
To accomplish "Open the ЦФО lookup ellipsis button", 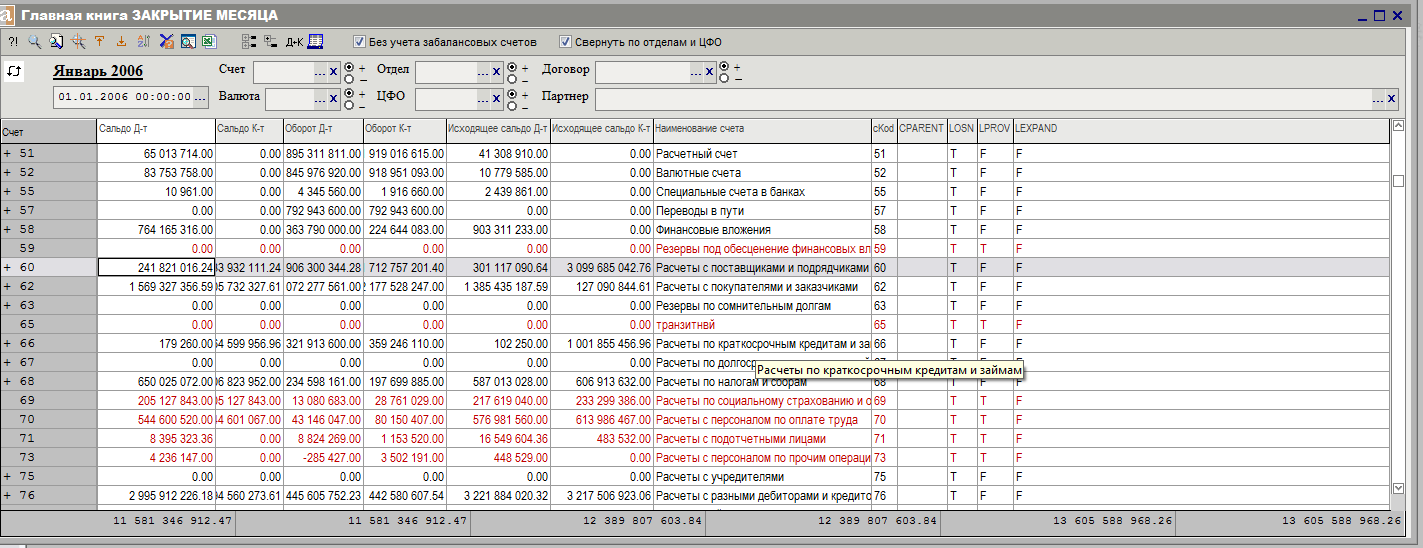I will [x=483, y=98].
